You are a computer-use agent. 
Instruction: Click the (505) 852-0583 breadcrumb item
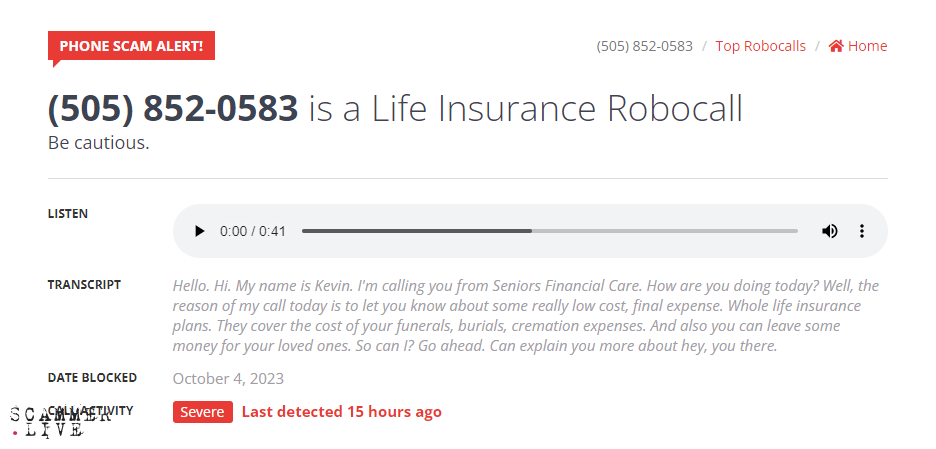tap(644, 46)
